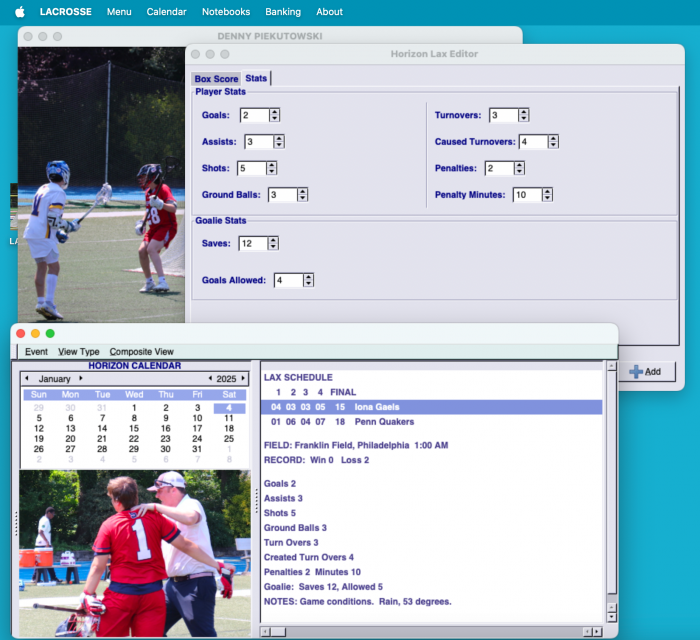Click the Goals Allowed input field
The width and height of the screenshot is (700, 640).
tap(287, 280)
